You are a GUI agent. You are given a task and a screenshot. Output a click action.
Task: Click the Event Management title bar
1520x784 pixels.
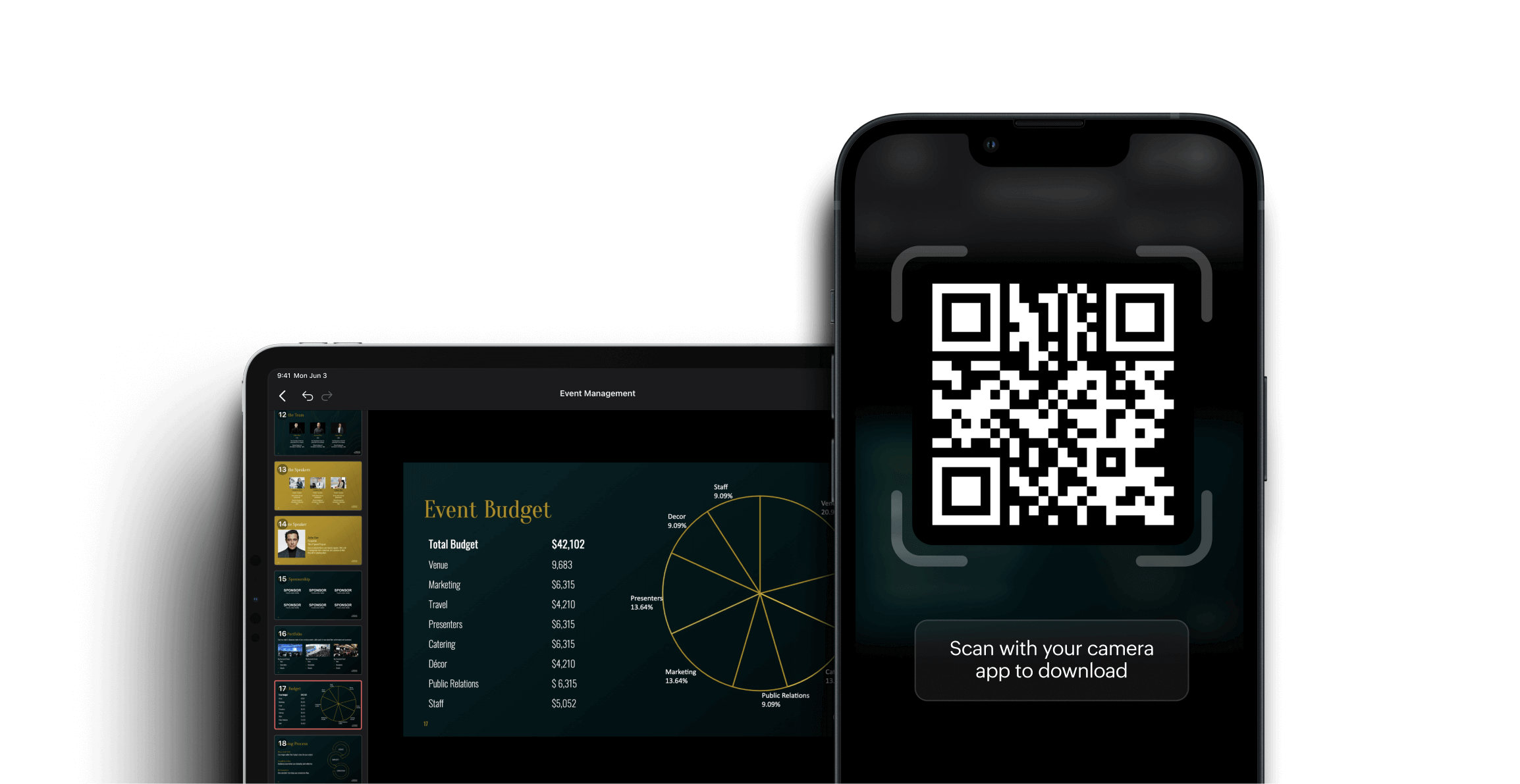[x=597, y=393]
